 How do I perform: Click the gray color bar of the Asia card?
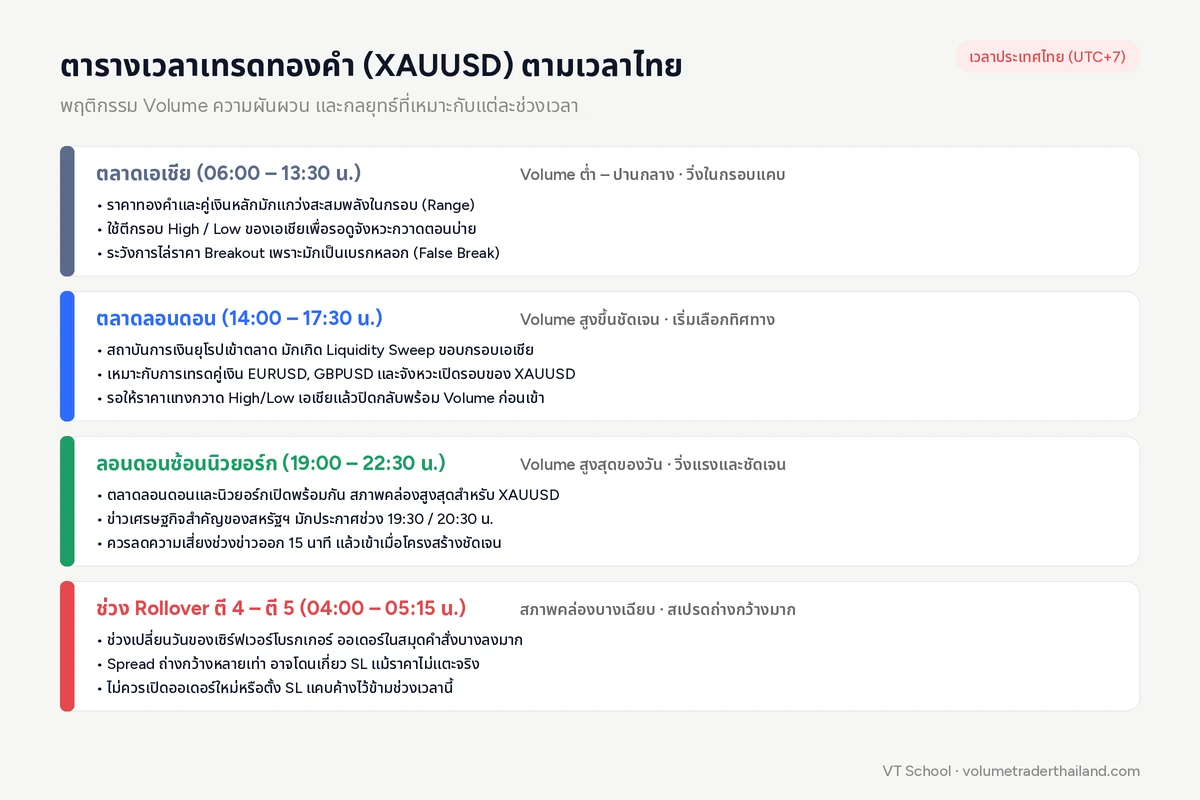click(67, 211)
